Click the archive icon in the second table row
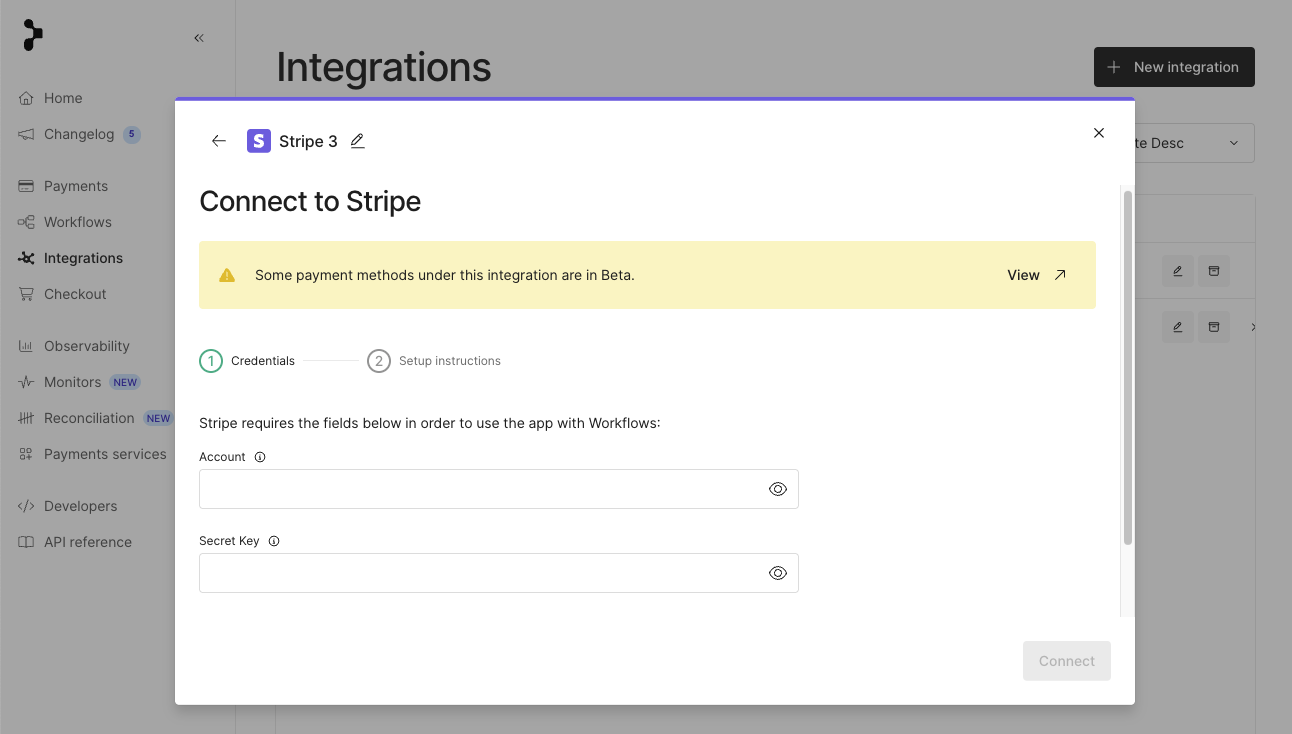1292x734 pixels. pyautogui.click(x=1214, y=327)
